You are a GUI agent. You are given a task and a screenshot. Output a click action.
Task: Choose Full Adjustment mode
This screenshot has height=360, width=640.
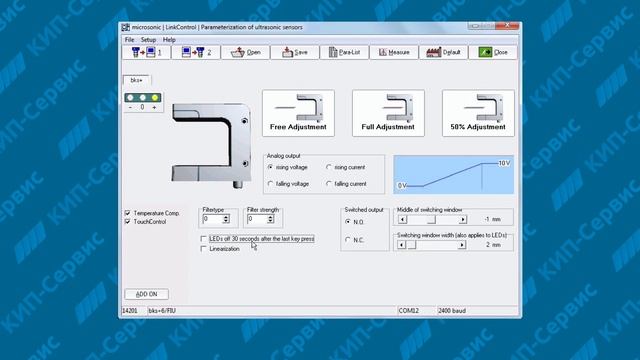pyautogui.click(x=388, y=113)
